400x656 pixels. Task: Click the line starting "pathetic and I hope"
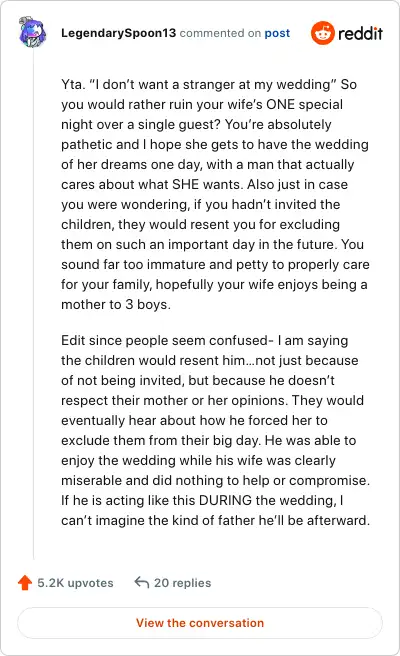tap(215, 144)
